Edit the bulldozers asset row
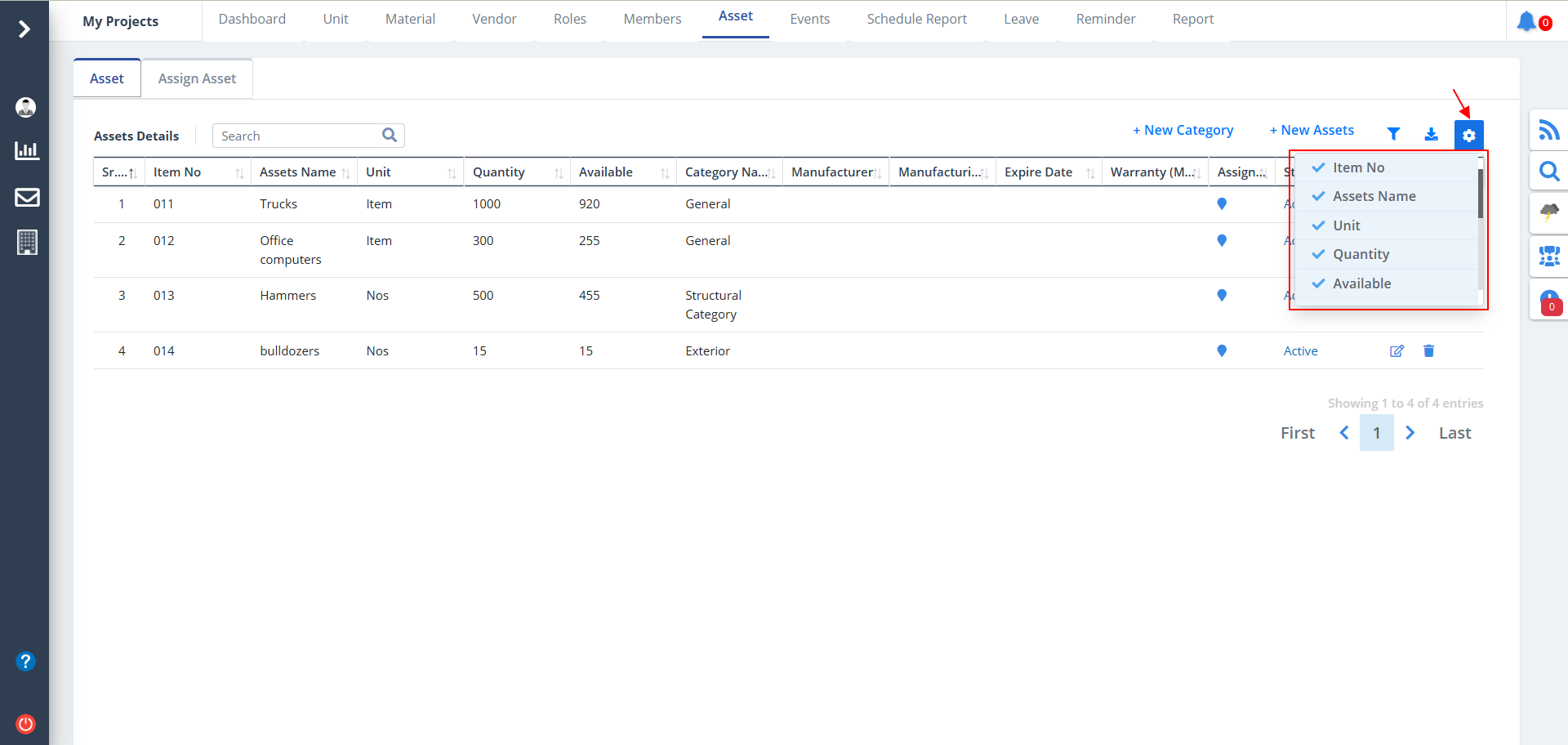The height and width of the screenshot is (745, 1568). [1396, 351]
